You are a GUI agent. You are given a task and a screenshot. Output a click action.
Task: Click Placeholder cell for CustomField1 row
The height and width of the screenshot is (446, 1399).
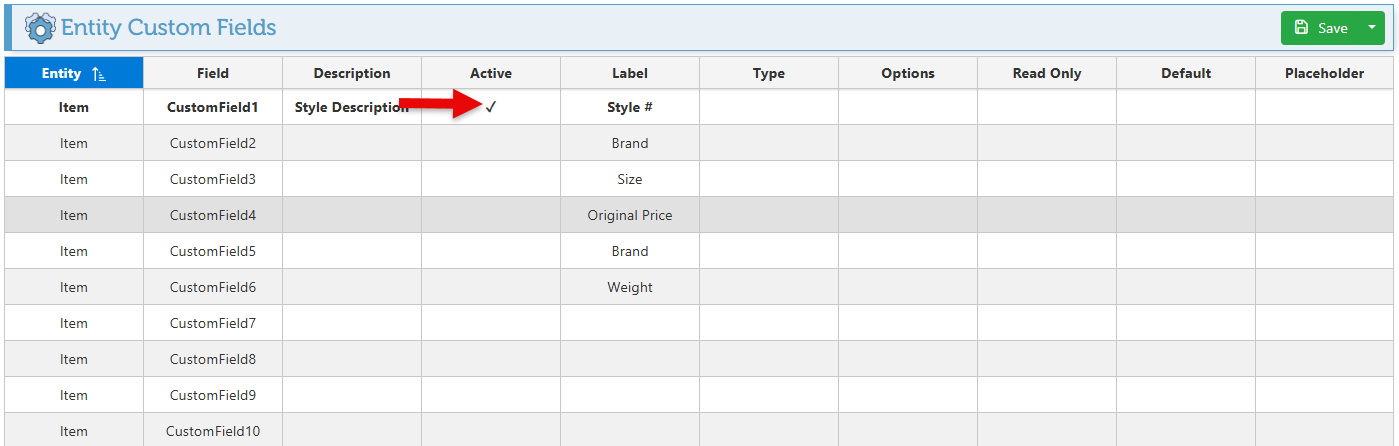point(1325,107)
